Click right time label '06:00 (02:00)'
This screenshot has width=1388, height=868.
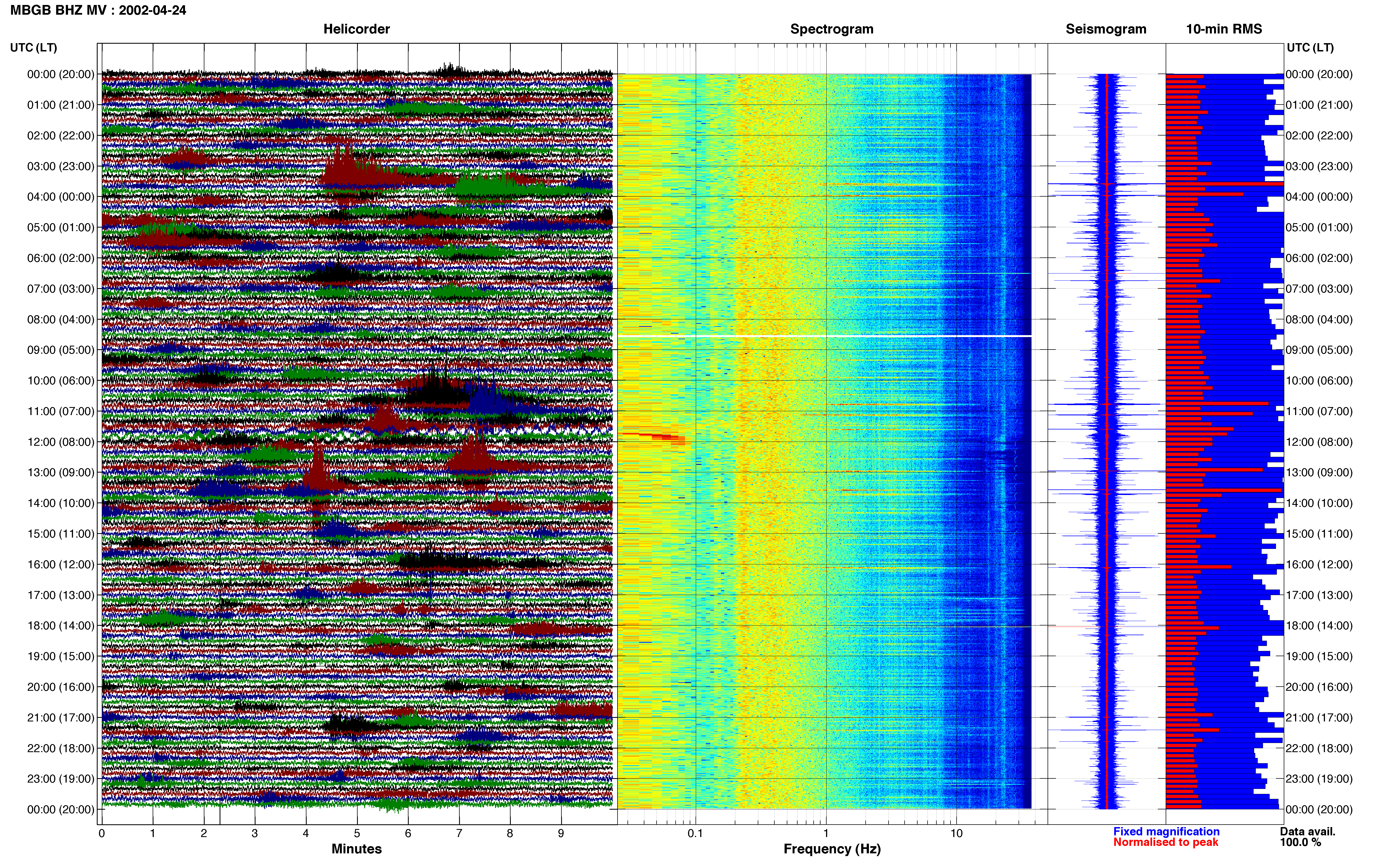(x=1319, y=258)
